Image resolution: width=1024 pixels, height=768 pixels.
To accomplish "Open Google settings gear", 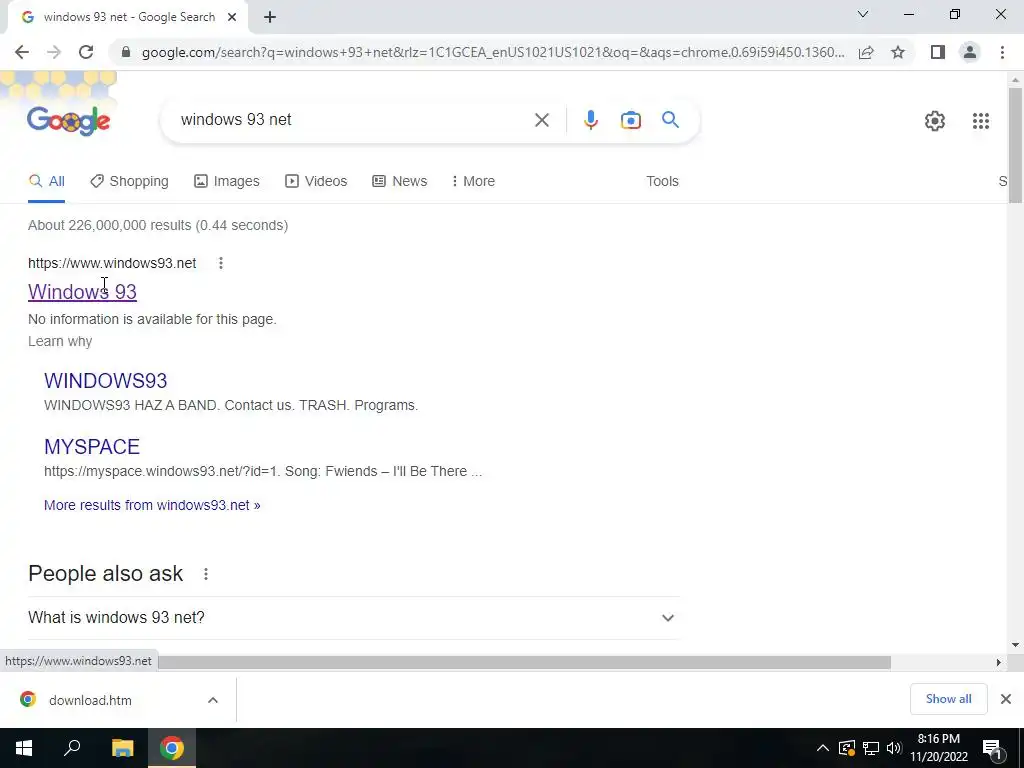I will (x=935, y=121).
